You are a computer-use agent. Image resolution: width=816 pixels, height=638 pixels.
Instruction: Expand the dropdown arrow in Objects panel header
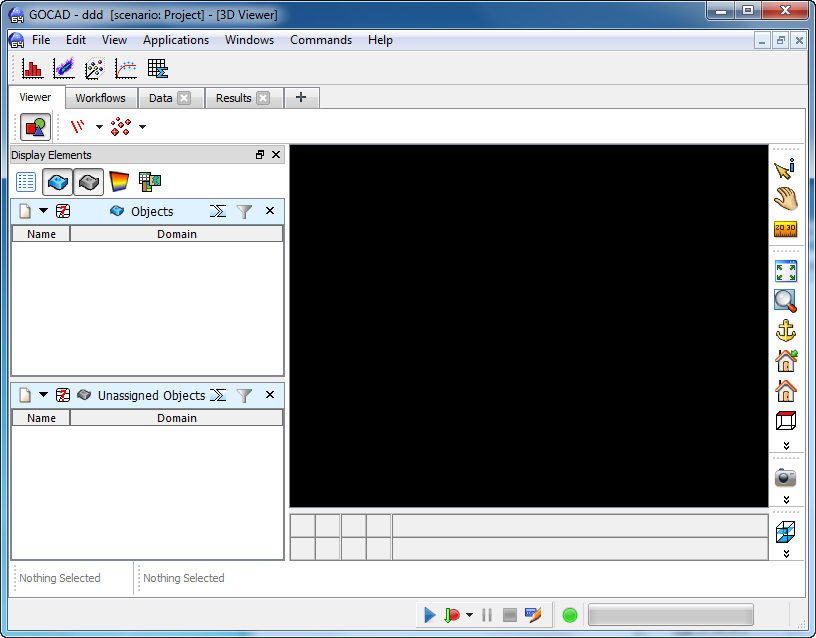[x=43, y=211]
